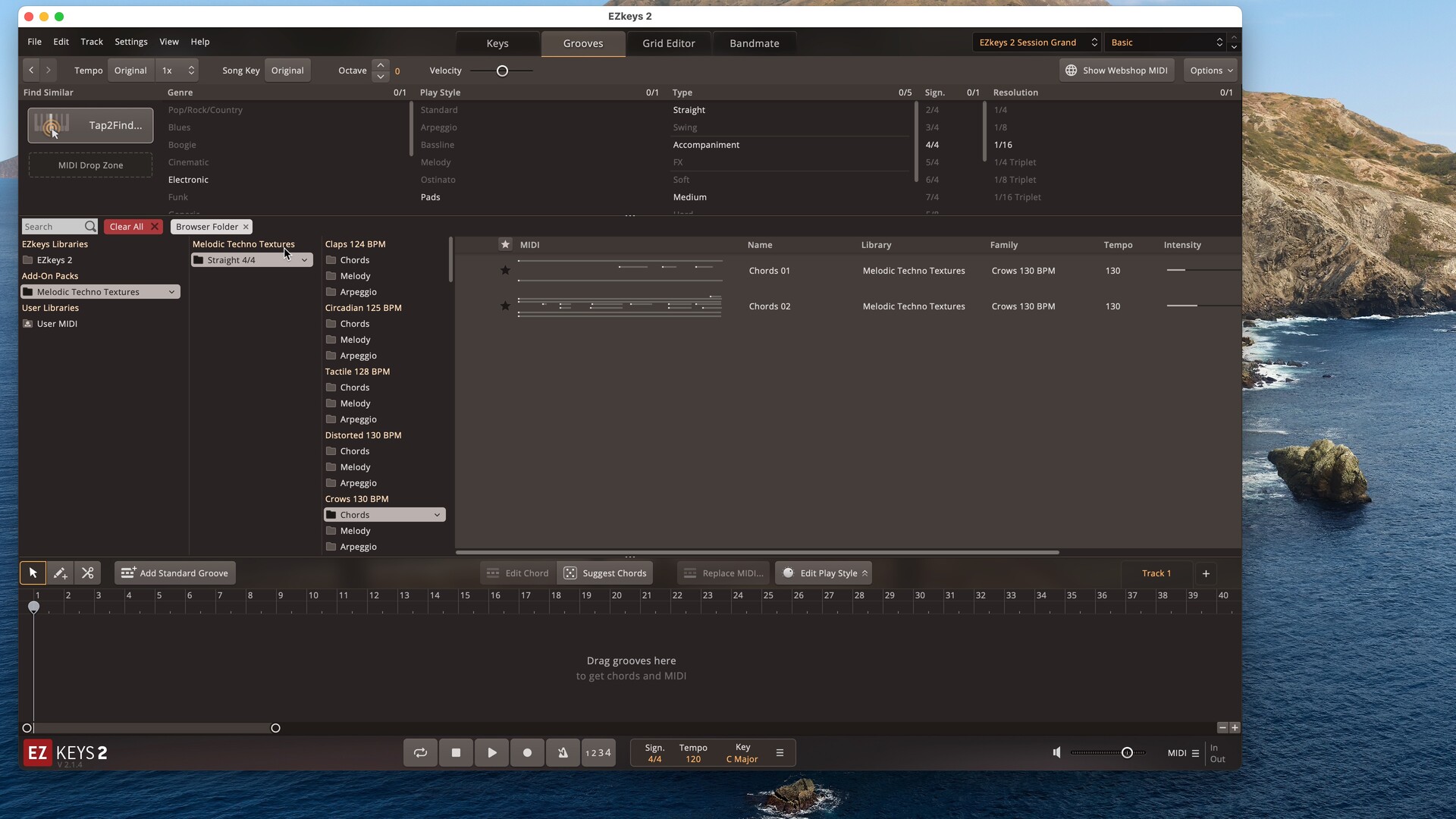Toggle the metronome on or off
Screen dimensions: 1456x819
563,753
